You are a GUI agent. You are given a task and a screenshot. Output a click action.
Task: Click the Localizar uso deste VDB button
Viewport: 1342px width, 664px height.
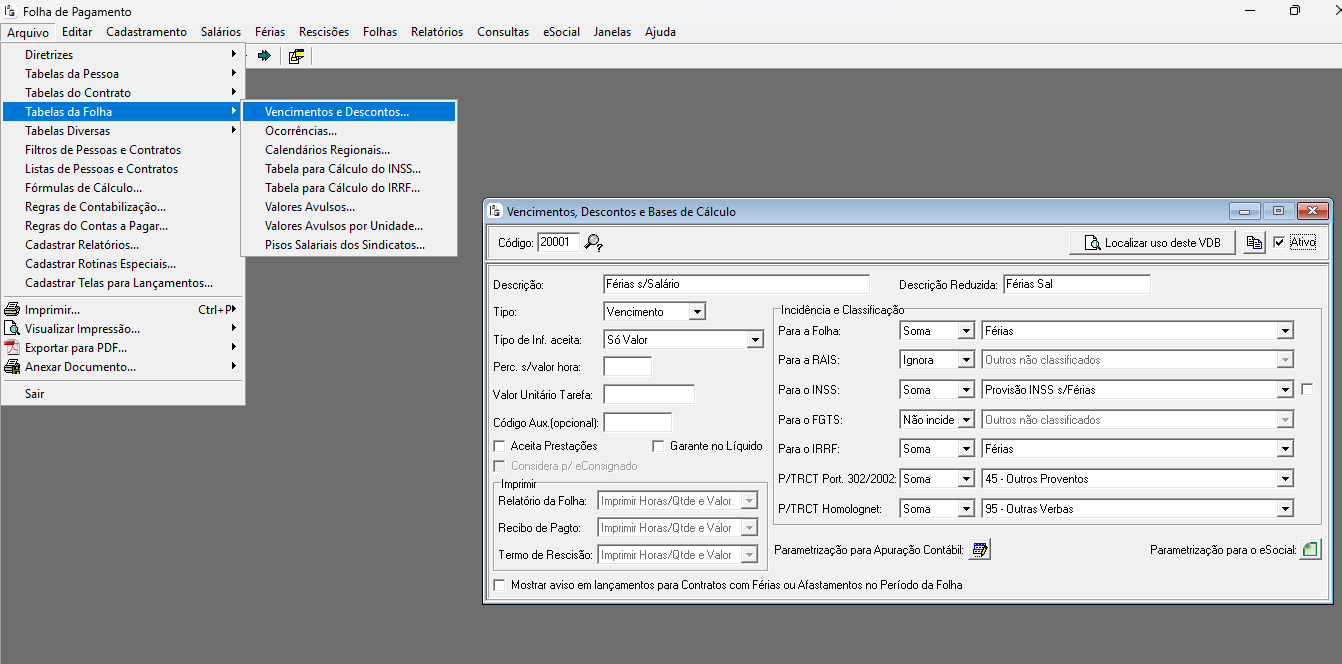pos(1152,243)
